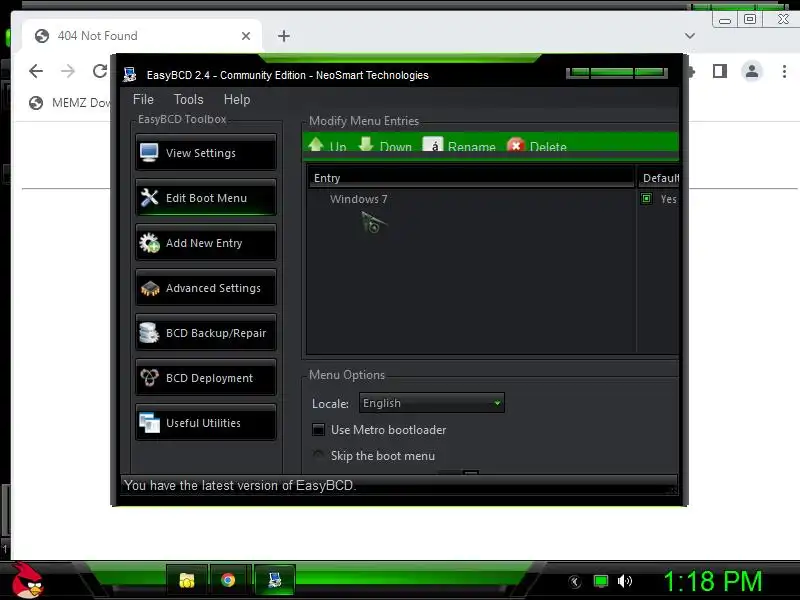Open the Chrome profile avatar
This screenshot has width=800, height=600.
pos(752,71)
